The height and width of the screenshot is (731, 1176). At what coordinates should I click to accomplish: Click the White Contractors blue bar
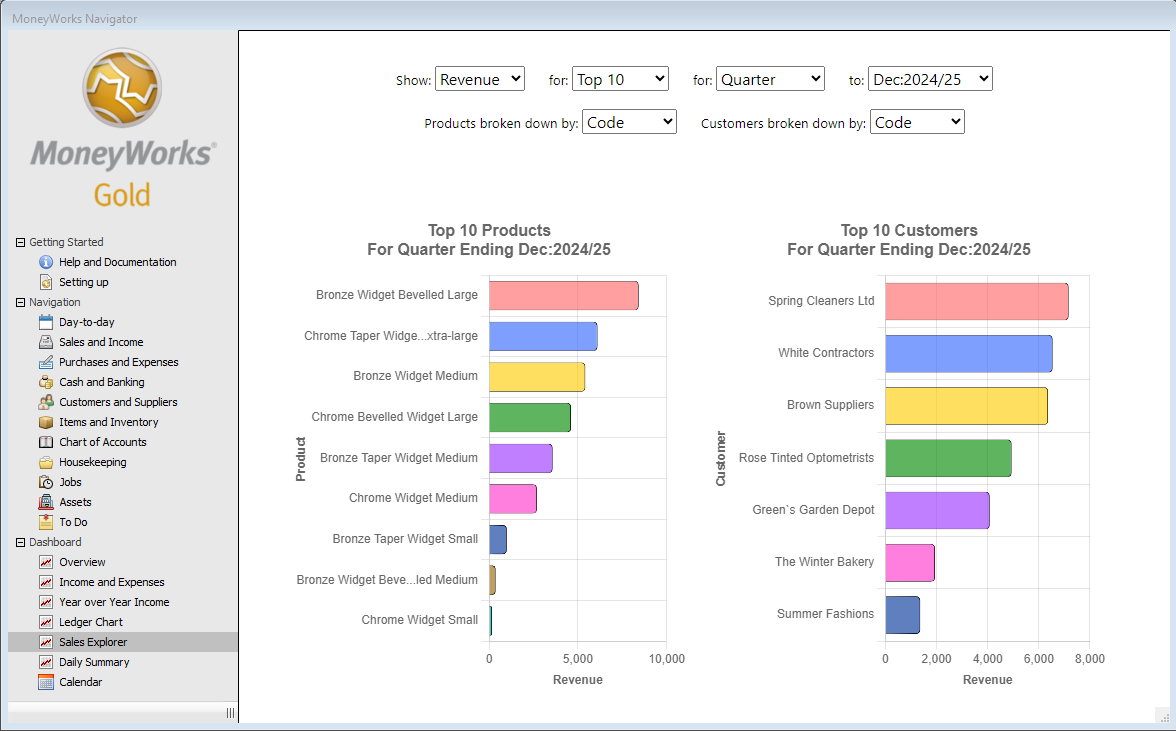[969, 354]
